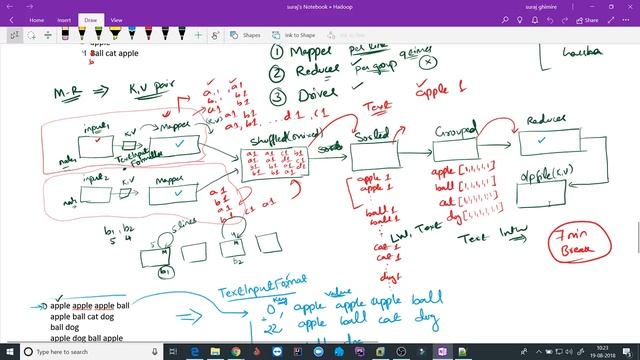Open OneNote from taskbar
The image size is (640, 360).
[x=442, y=351]
